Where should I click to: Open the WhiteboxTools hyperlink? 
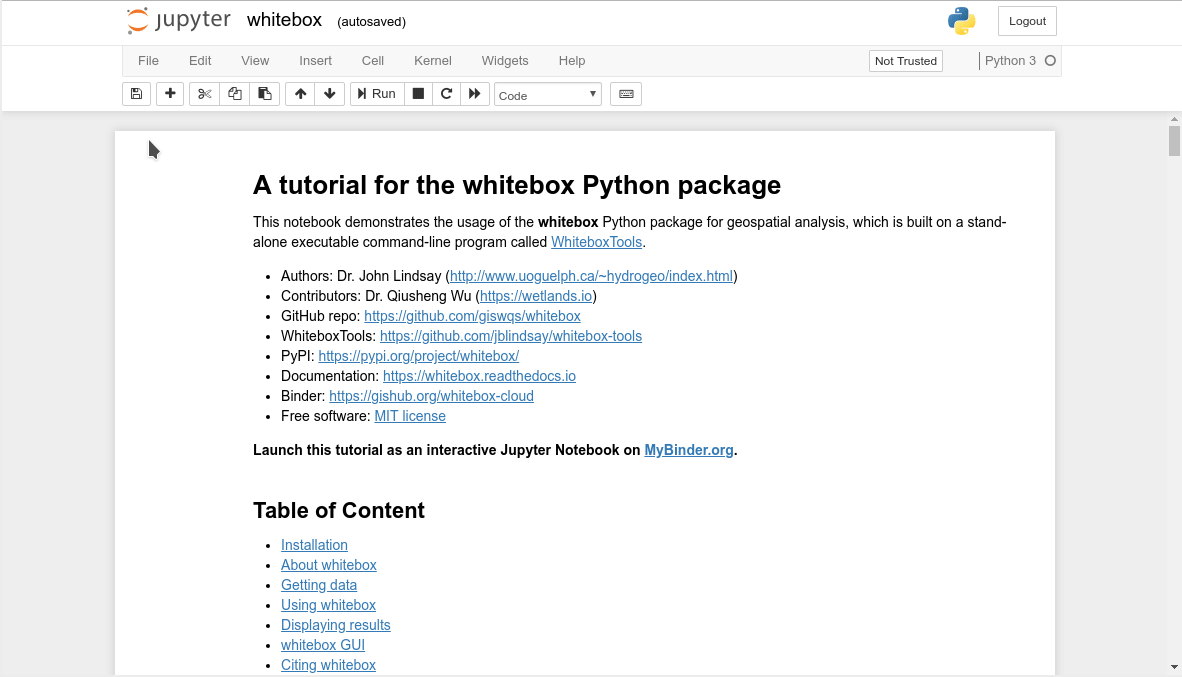[596, 242]
